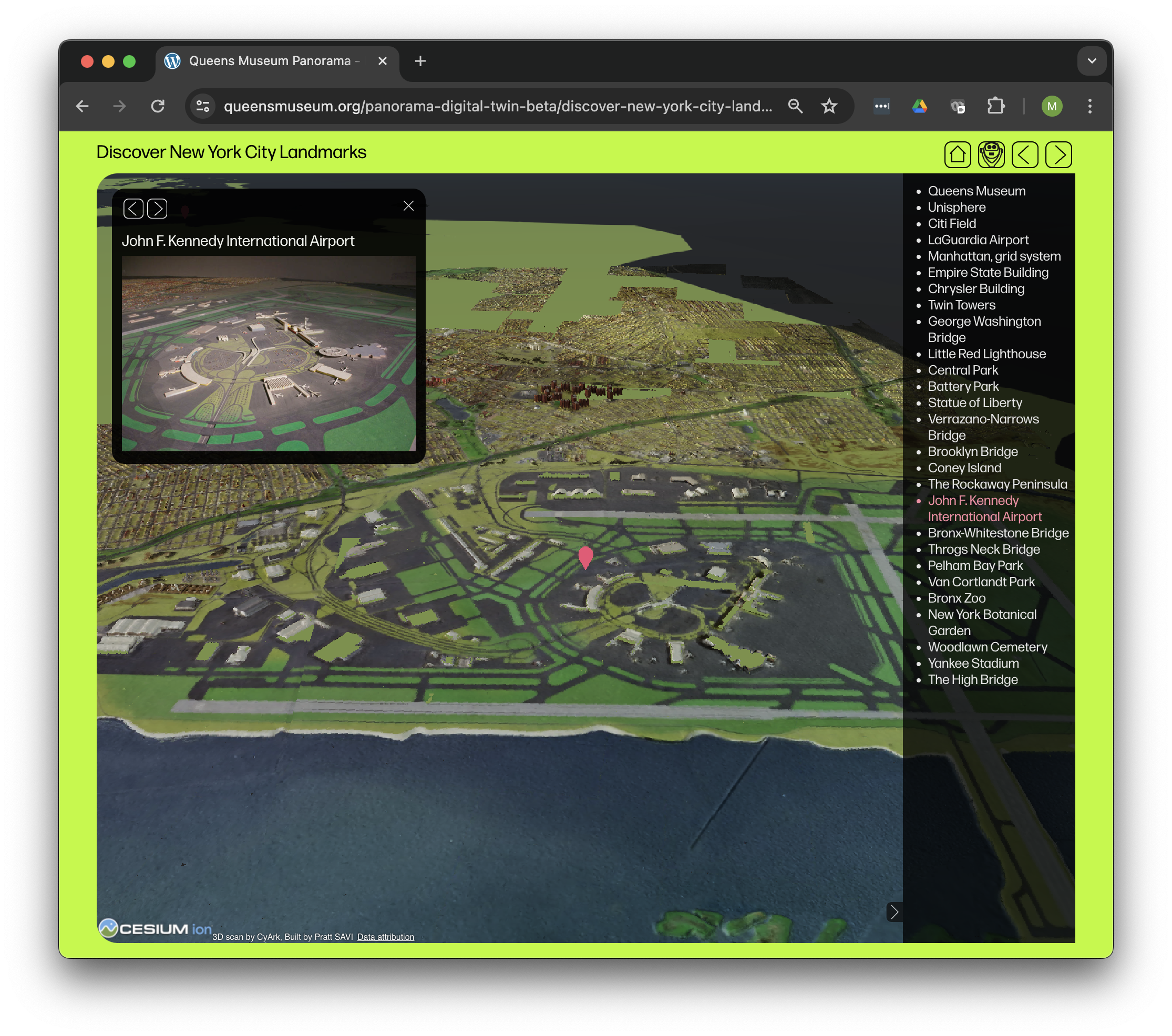Close the JFK Airport popup card
Image resolution: width=1172 pixels, height=1036 pixels.
(x=408, y=206)
